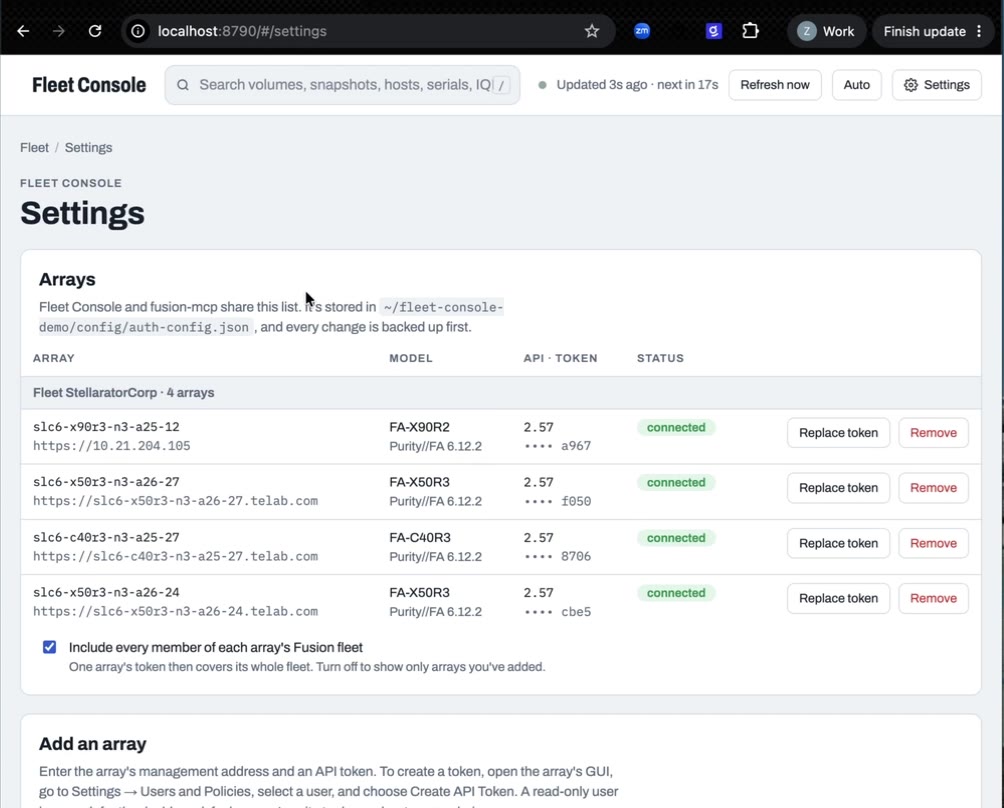Click Refresh now button
This screenshot has width=1004, height=808.
click(775, 85)
